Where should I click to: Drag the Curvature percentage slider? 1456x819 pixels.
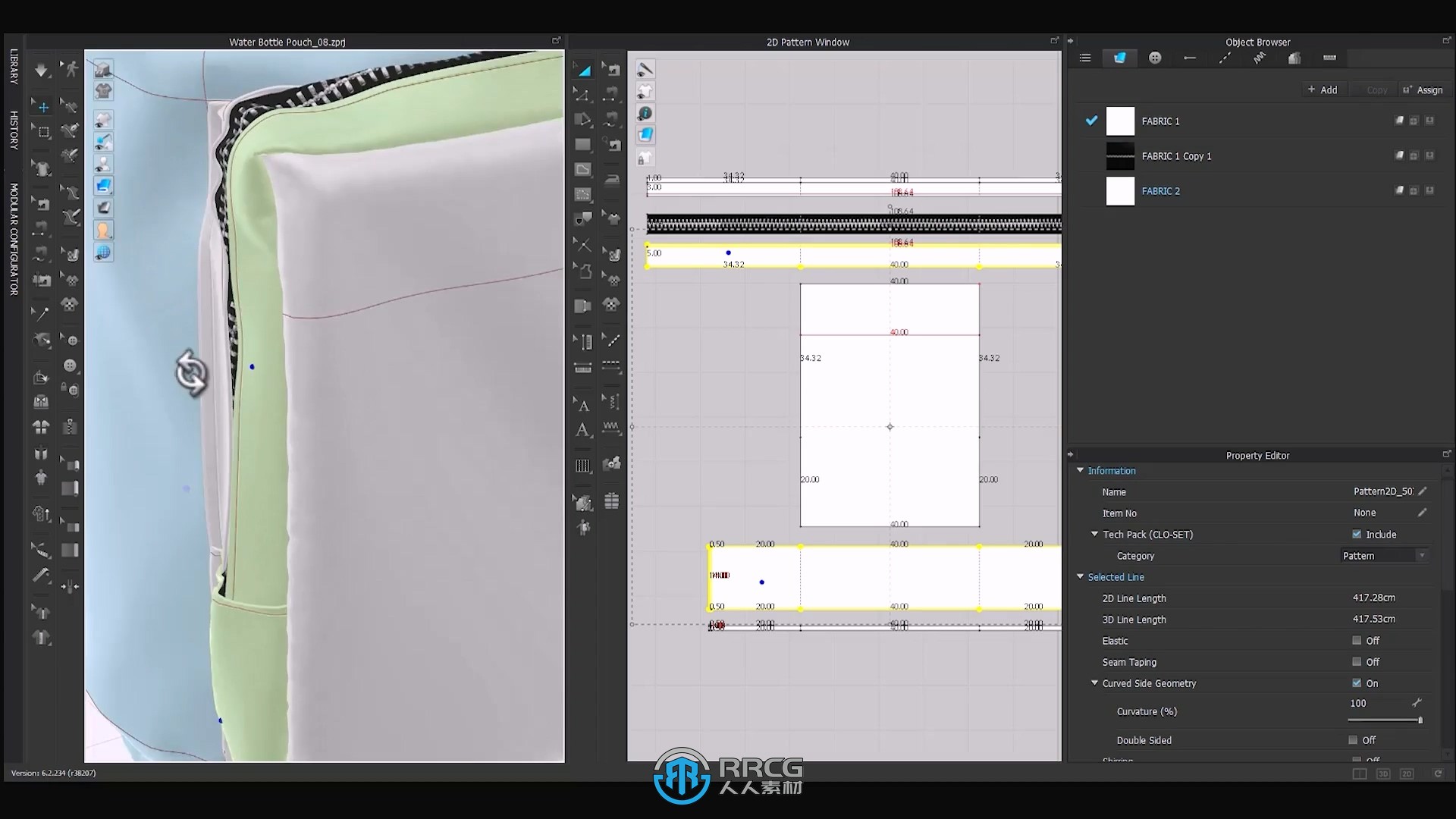[x=1421, y=720]
